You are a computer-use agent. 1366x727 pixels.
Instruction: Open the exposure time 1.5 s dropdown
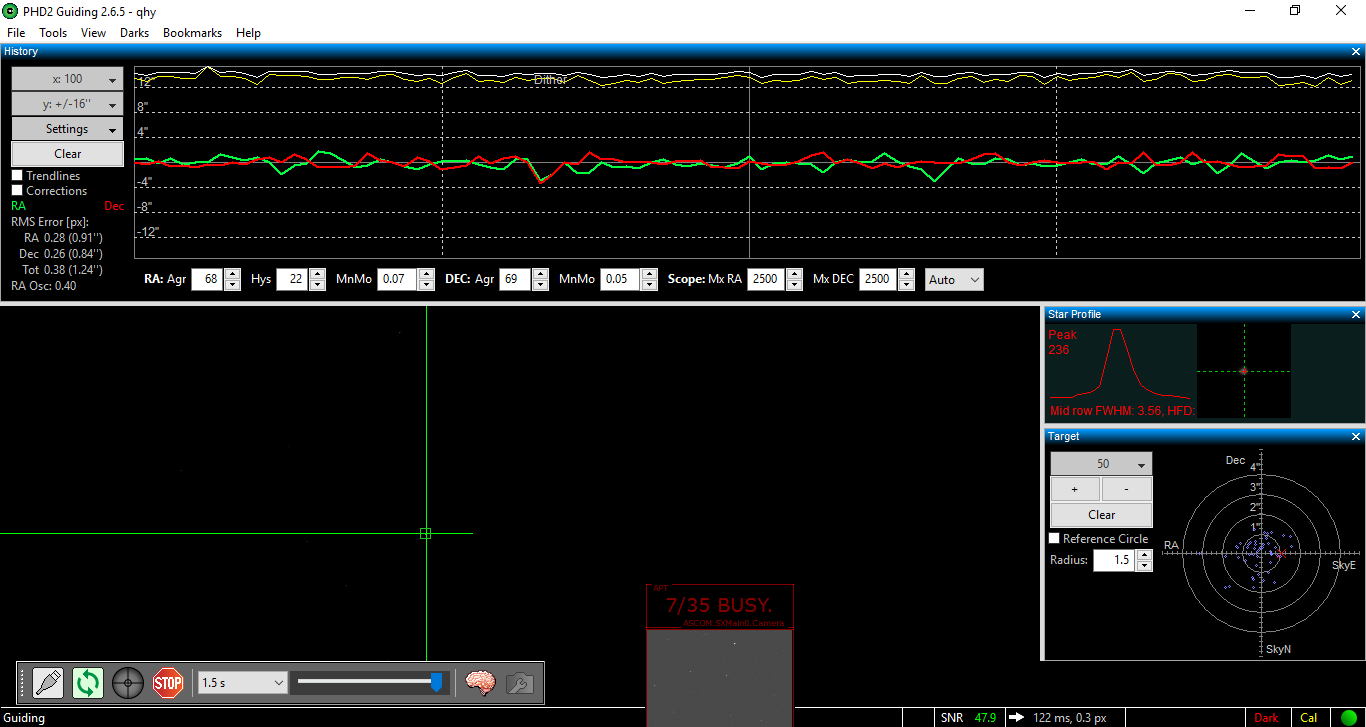tap(243, 683)
